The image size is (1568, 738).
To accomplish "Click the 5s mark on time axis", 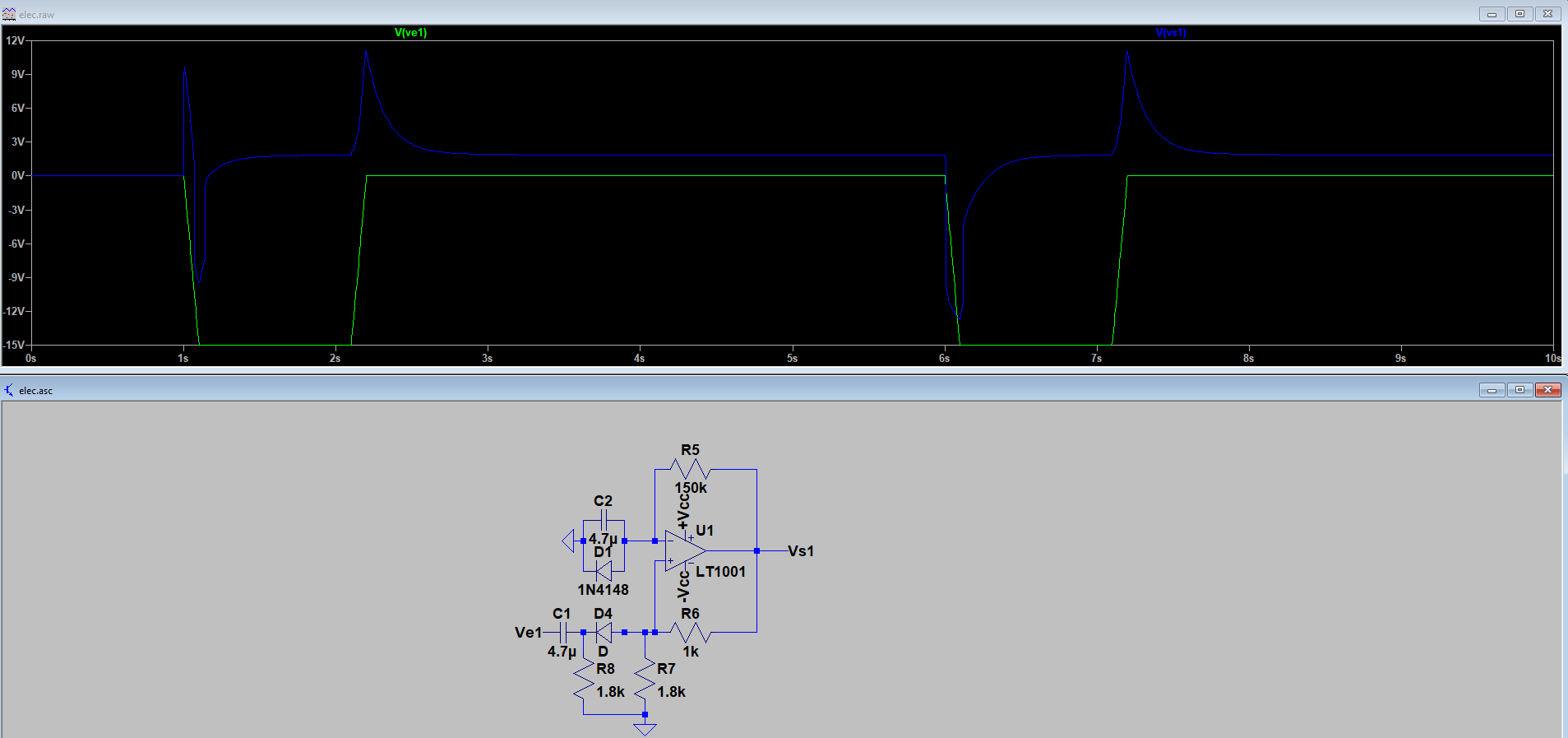I will (792, 358).
